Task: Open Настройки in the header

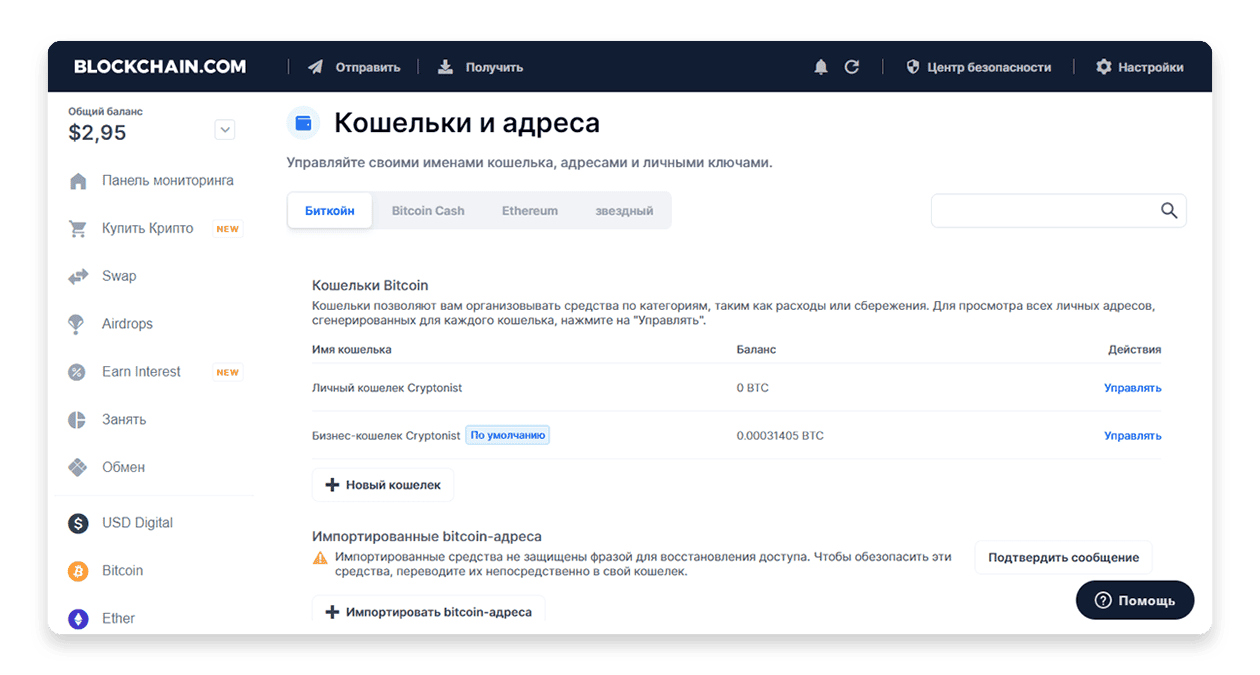Action: coord(1151,67)
